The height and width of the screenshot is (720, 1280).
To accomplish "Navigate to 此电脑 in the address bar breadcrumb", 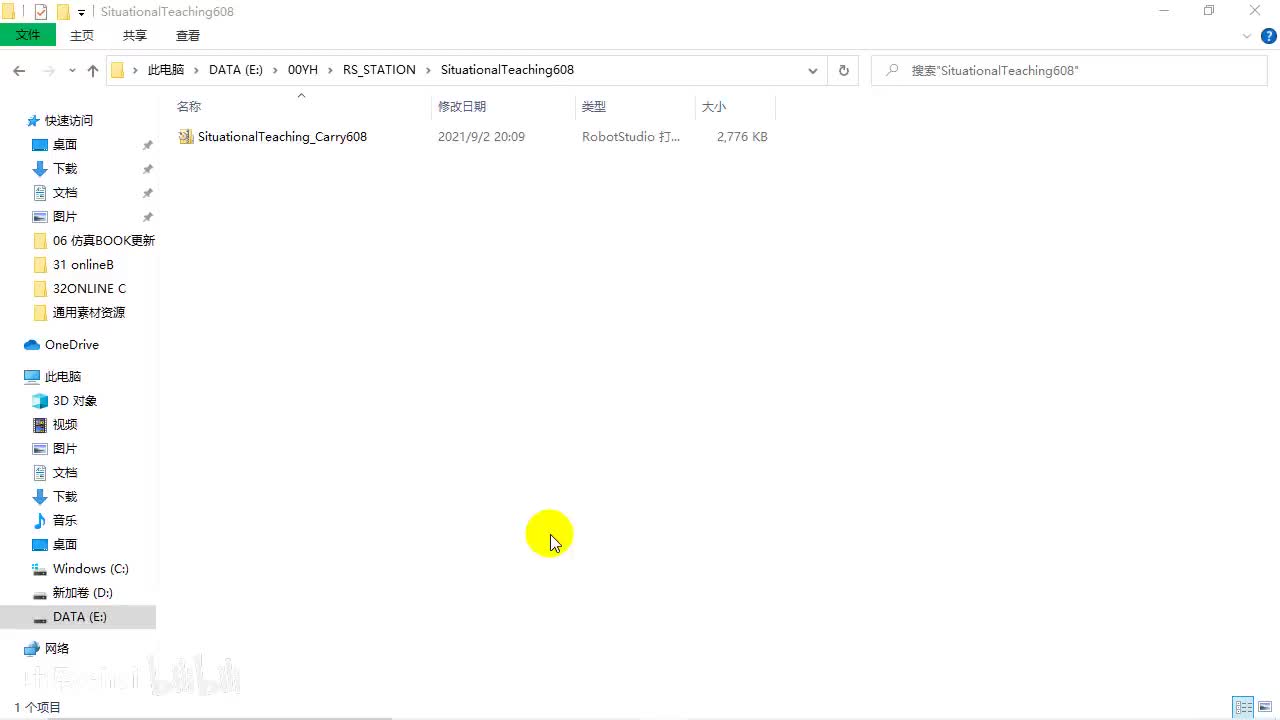I will pos(166,70).
